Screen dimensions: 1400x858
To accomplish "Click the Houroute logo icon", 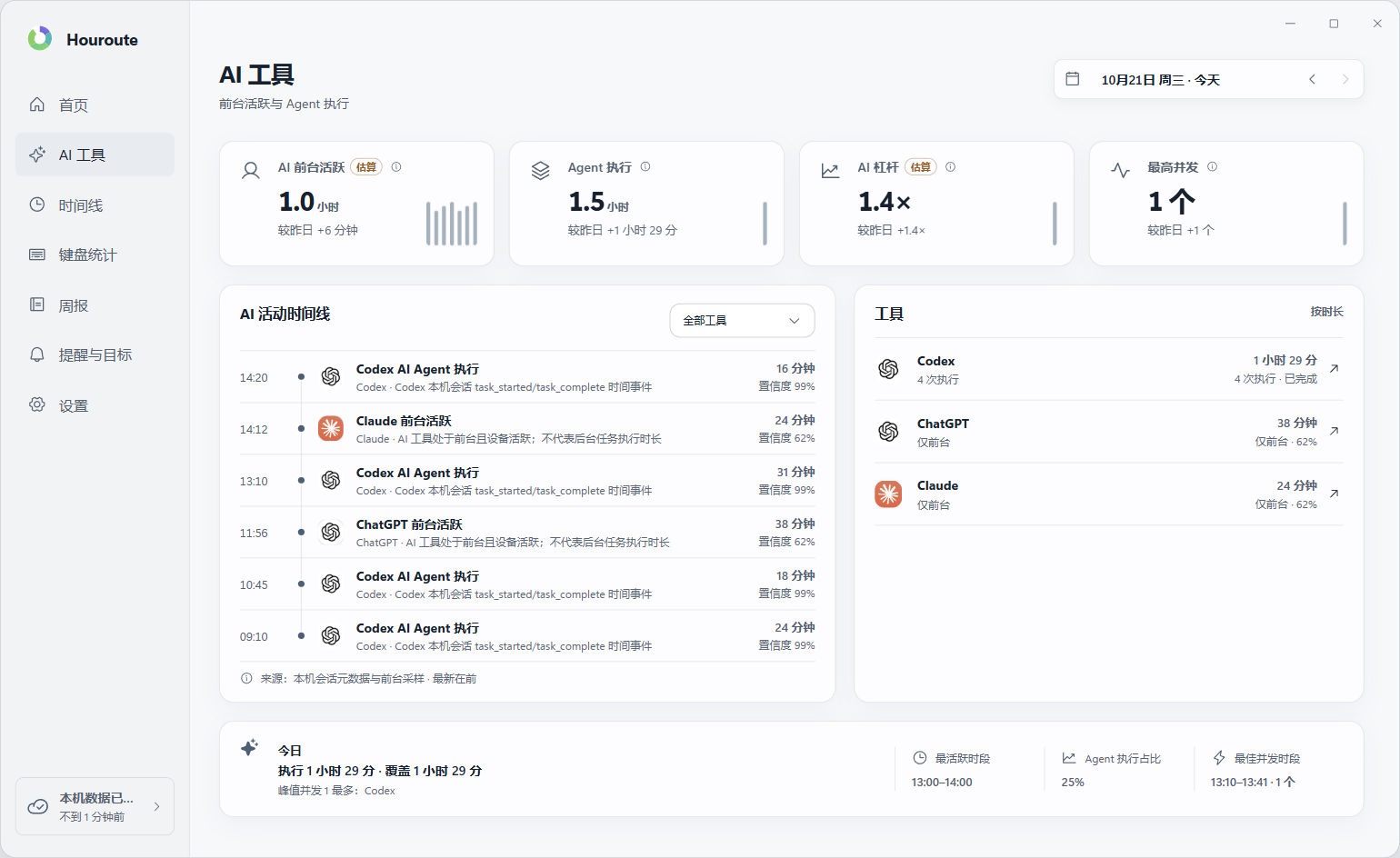I will pos(40,38).
